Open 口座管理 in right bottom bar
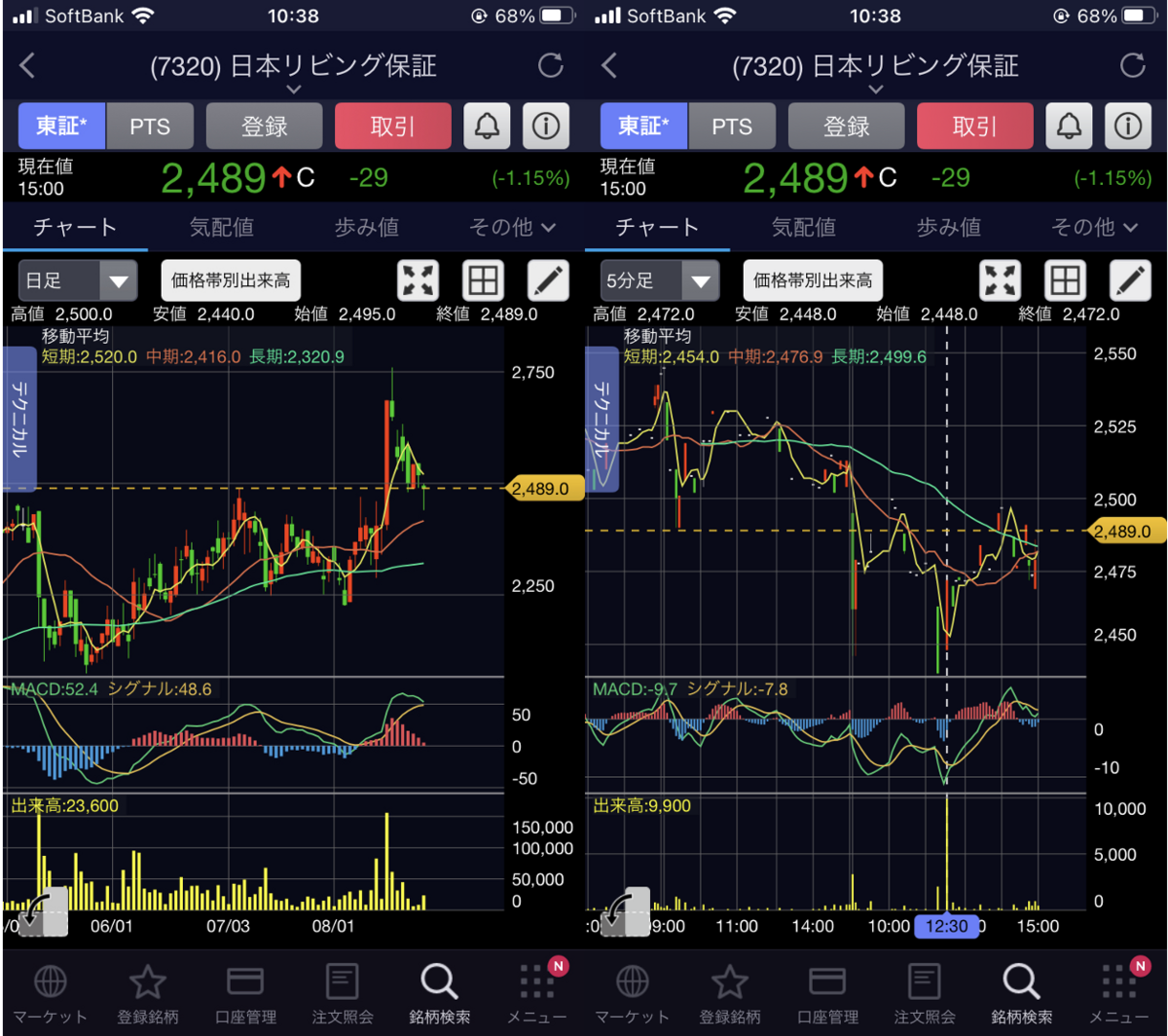Screen dimensions: 1168x1036 pyautogui.click(x=827, y=994)
